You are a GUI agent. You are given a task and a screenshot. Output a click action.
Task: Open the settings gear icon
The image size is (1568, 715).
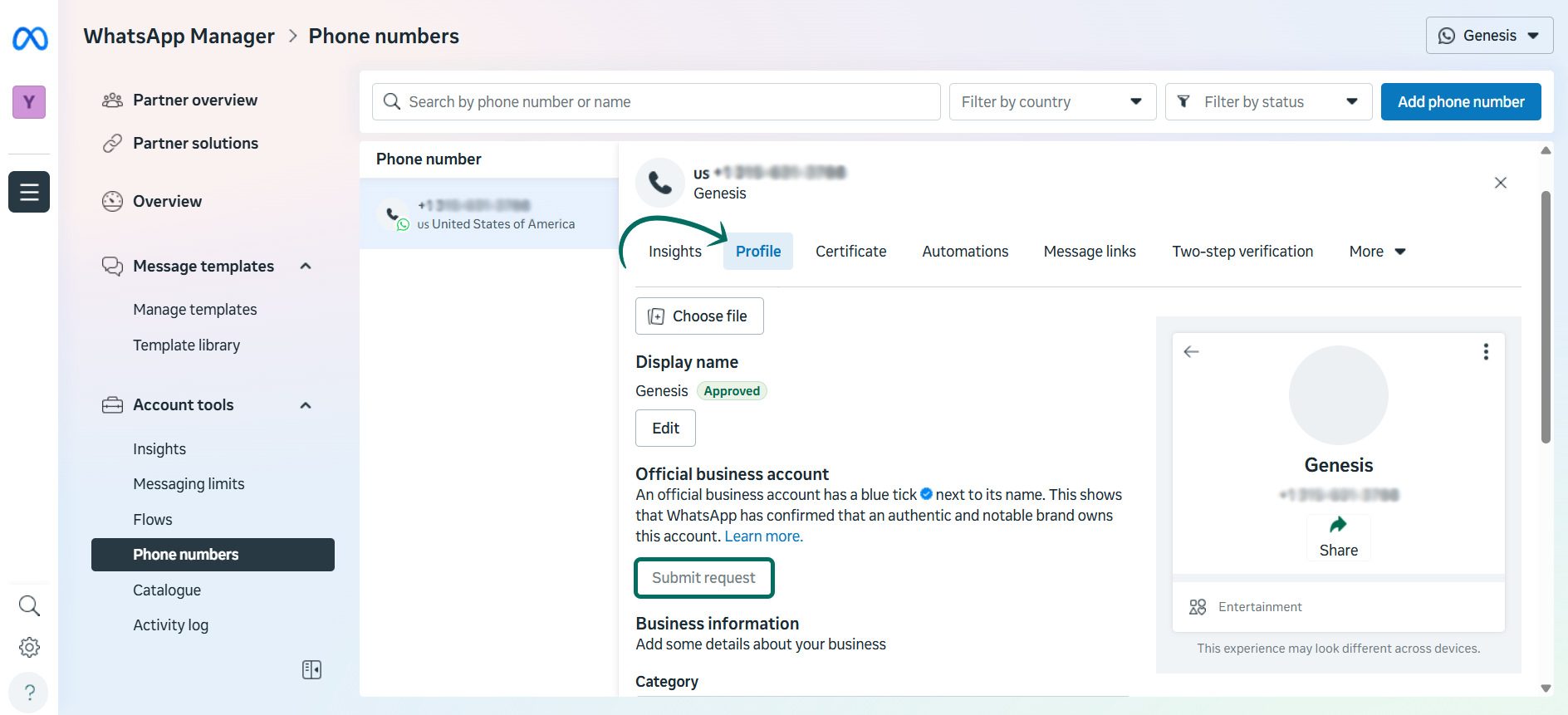(x=29, y=647)
